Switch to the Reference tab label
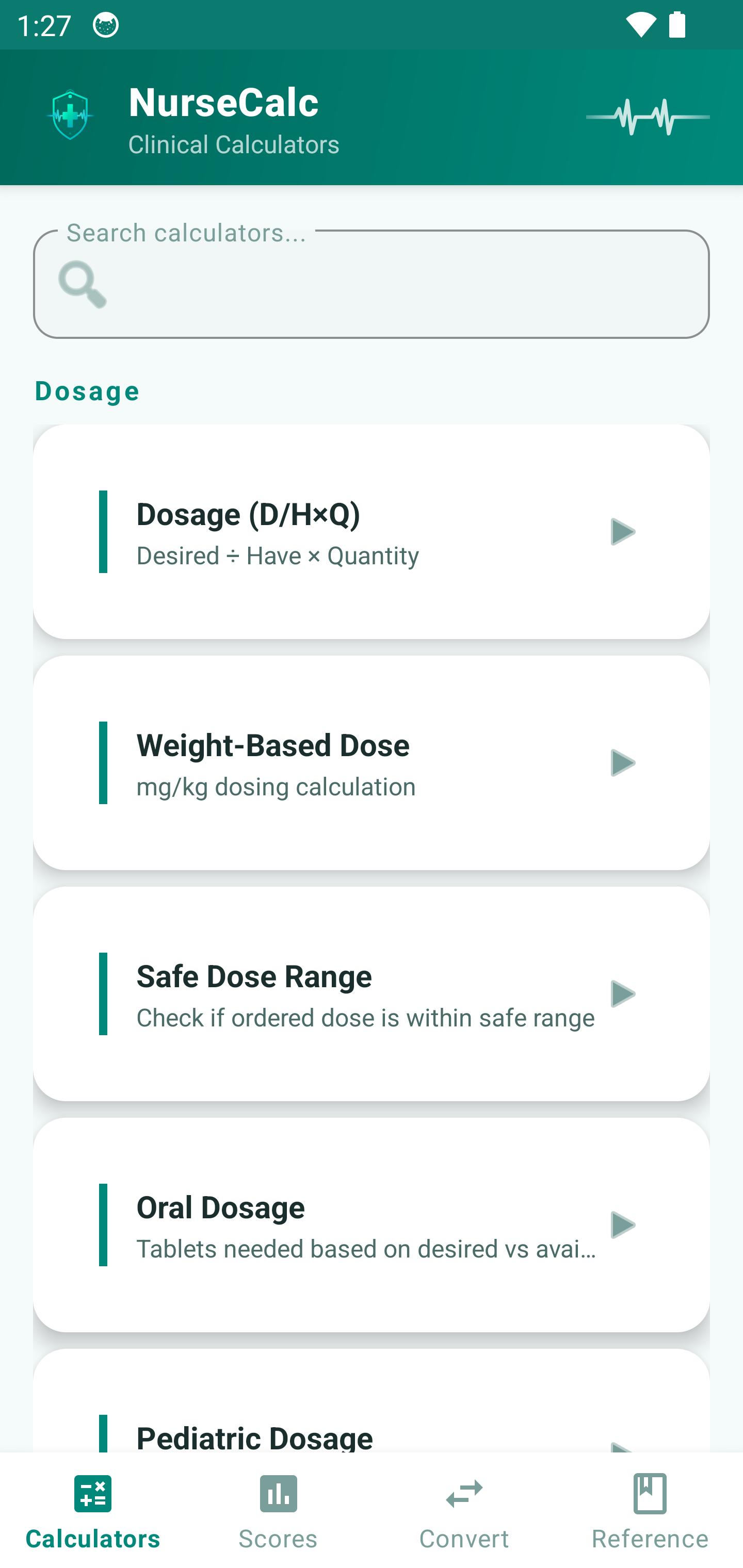Image resolution: width=743 pixels, height=1568 pixels. 650,1538
